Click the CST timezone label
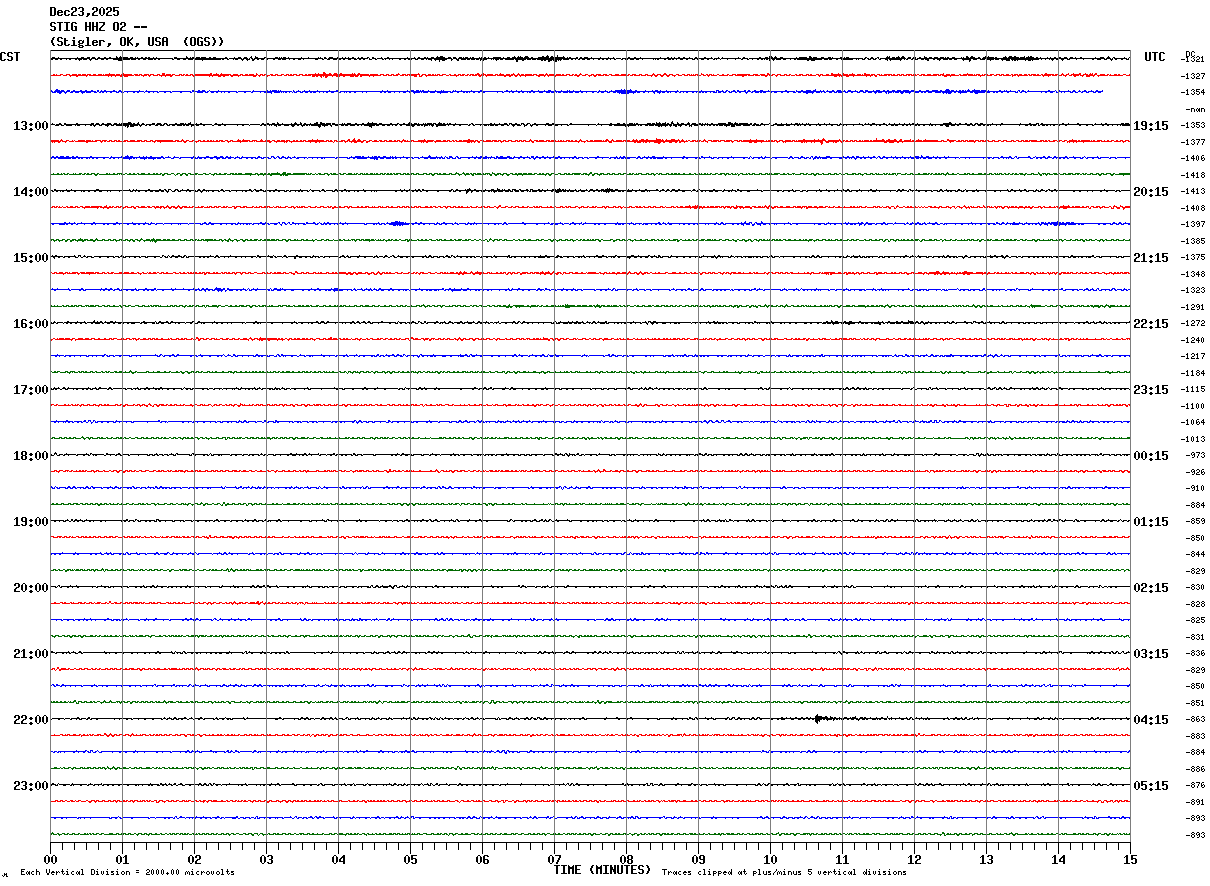The width and height of the screenshot is (1210, 886). 10,57
